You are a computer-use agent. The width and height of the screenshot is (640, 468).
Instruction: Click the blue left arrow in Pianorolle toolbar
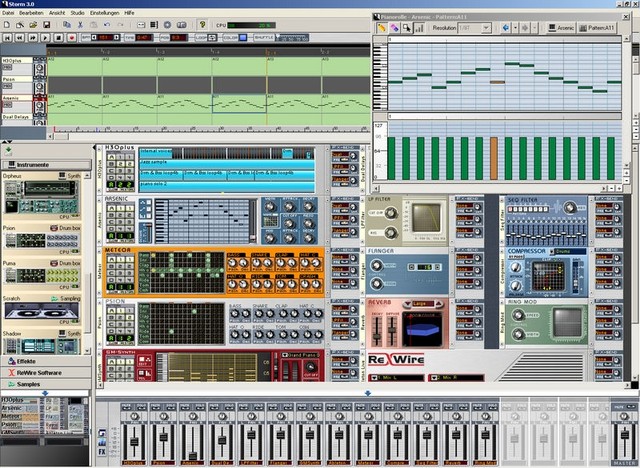click(506, 28)
